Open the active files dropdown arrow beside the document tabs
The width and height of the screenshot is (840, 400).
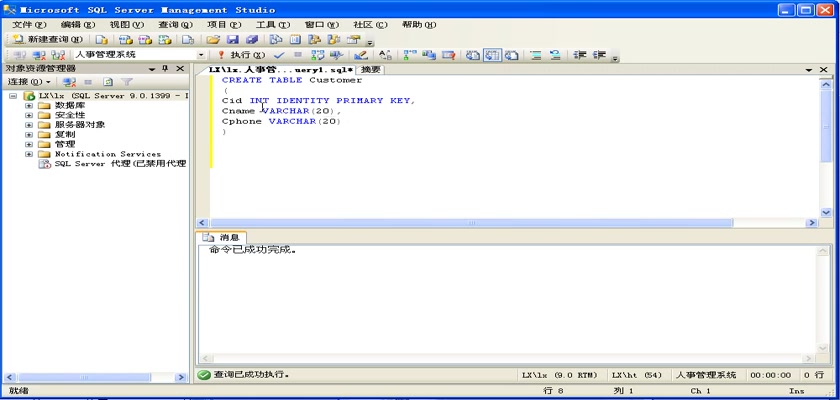pyautogui.click(x=809, y=70)
